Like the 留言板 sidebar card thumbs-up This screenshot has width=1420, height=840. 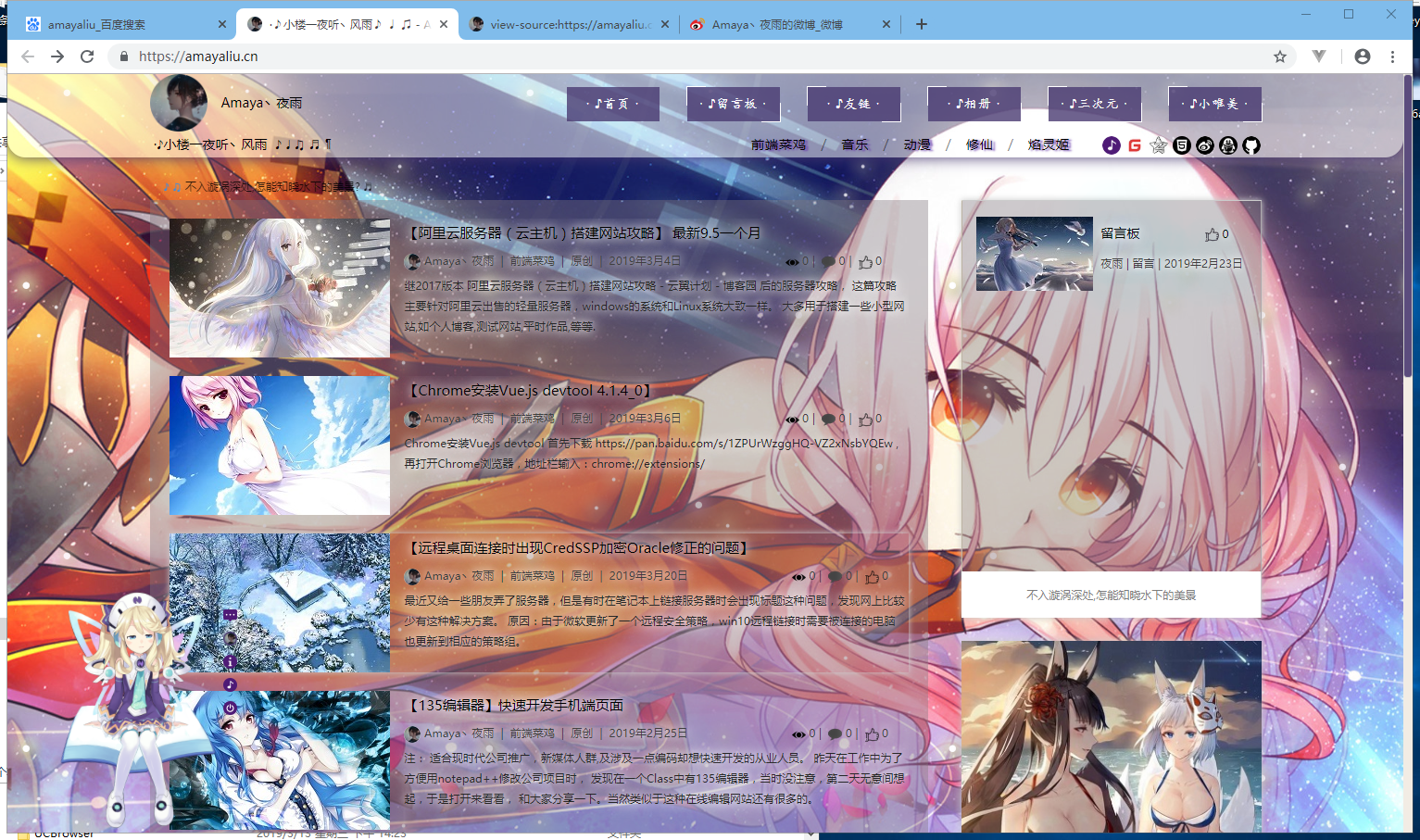point(1212,235)
